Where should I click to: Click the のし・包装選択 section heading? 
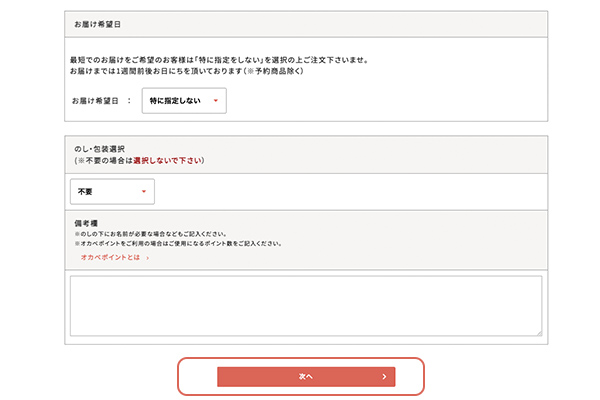tap(100, 148)
